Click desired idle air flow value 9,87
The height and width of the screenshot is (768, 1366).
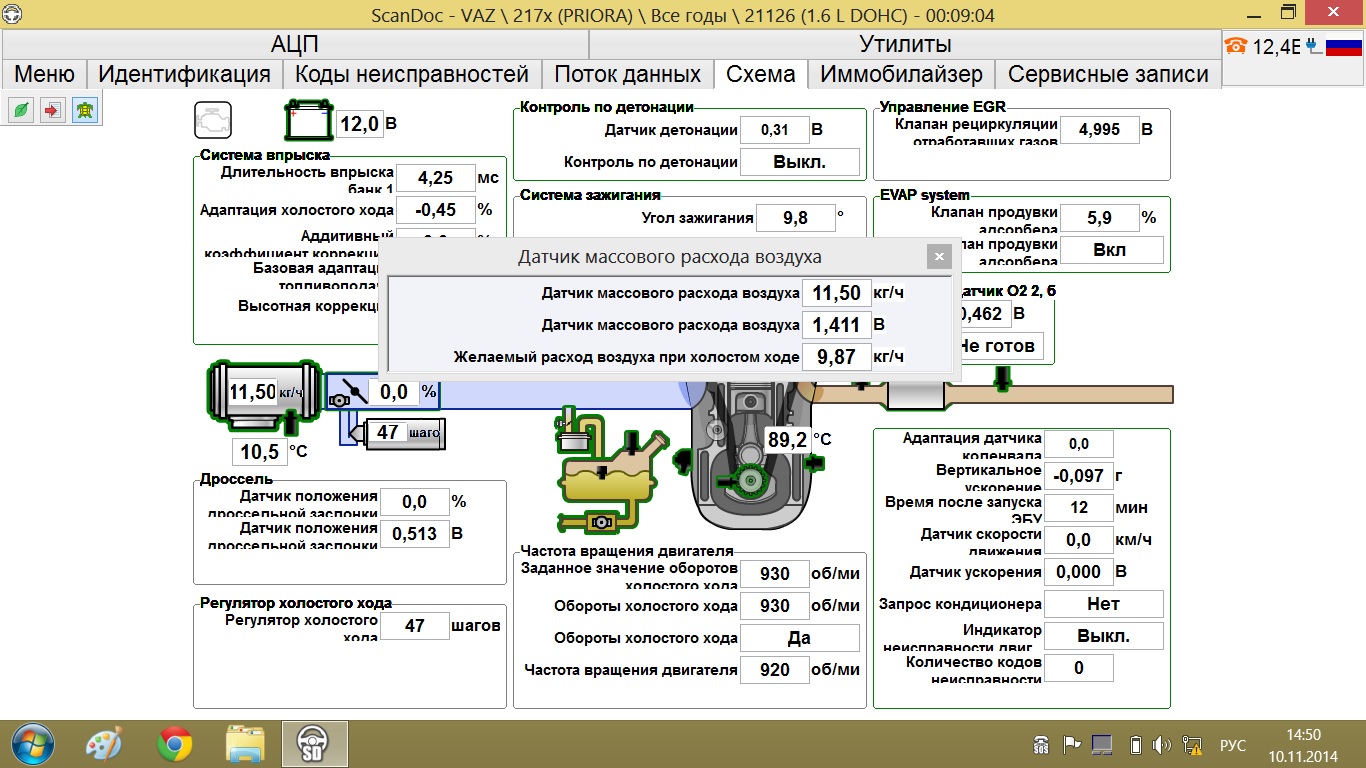(836, 357)
